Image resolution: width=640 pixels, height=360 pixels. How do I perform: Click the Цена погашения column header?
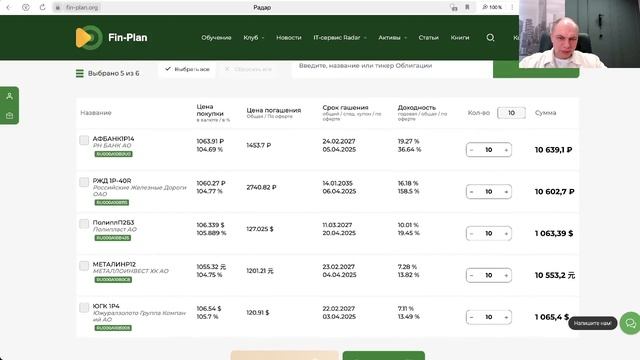(x=273, y=110)
